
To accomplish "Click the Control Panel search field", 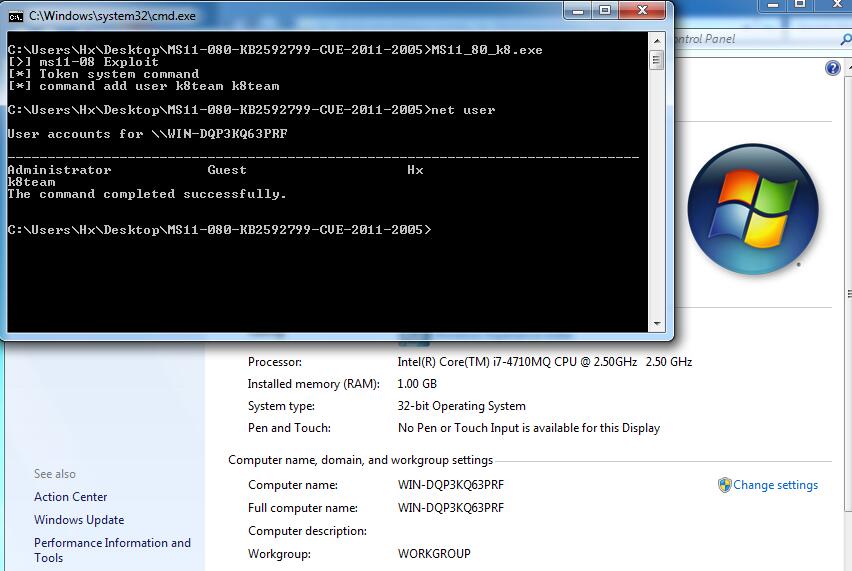I will [750, 39].
